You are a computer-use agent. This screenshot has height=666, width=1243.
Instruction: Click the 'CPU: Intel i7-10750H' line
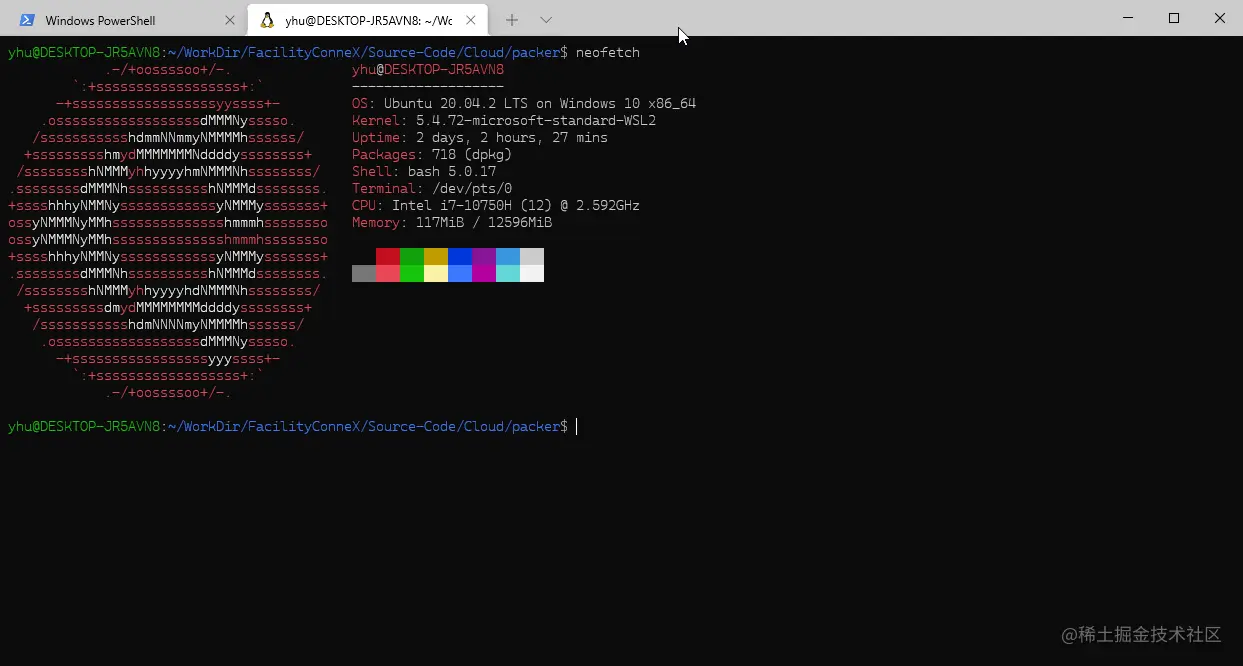(496, 206)
